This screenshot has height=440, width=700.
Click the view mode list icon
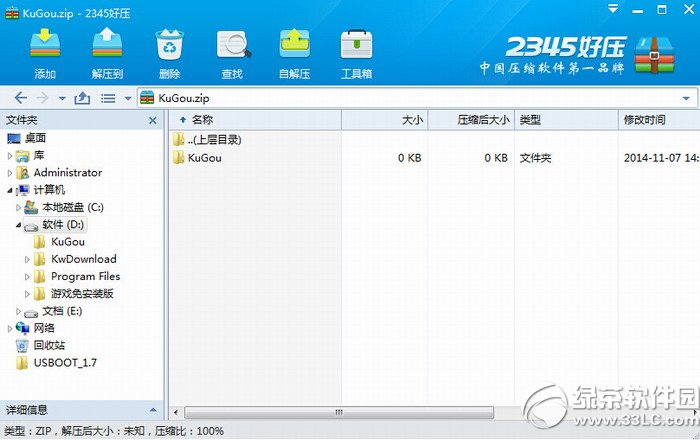[x=108, y=98]
